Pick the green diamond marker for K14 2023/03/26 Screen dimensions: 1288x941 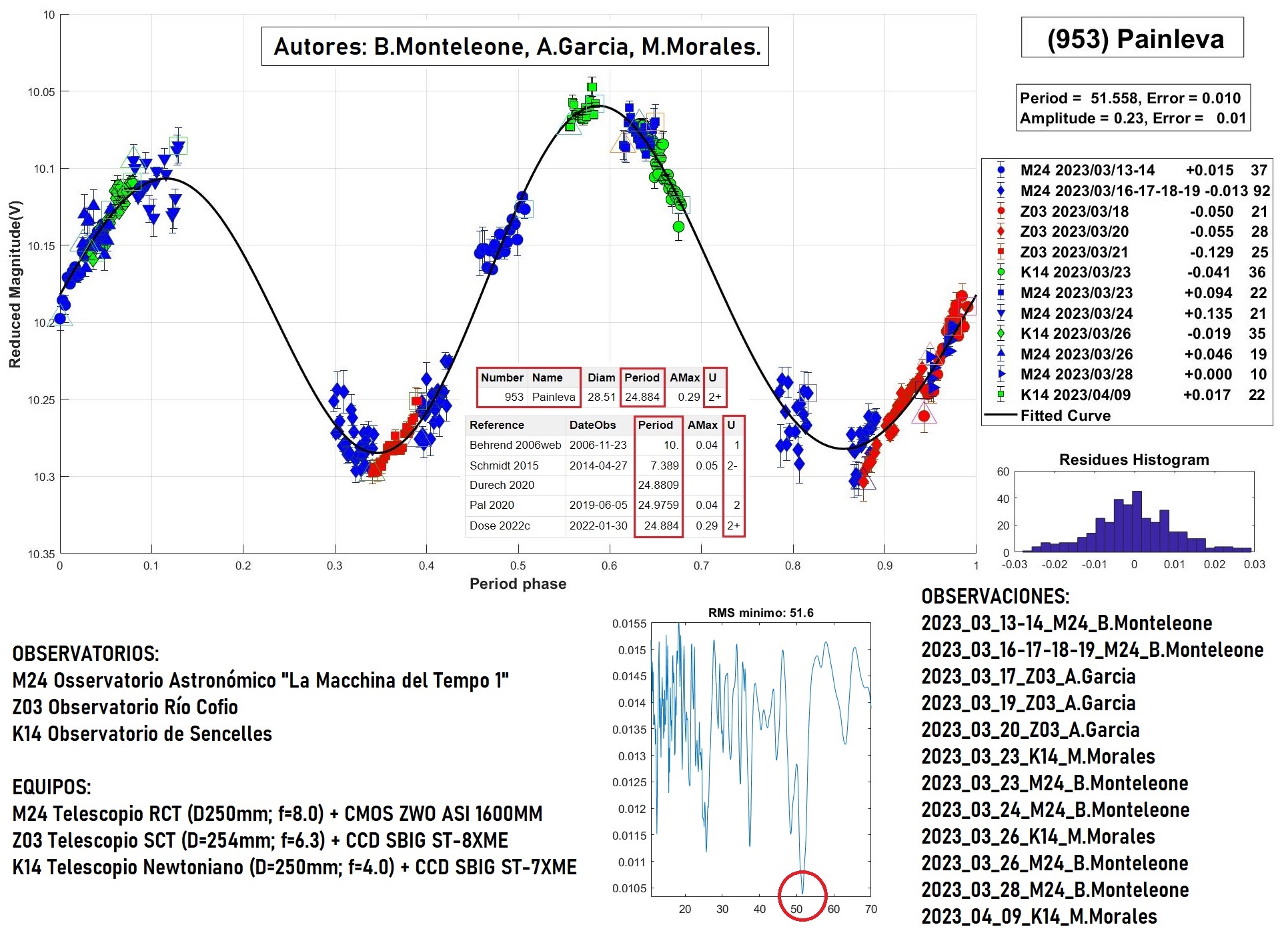pos(1001,333)
